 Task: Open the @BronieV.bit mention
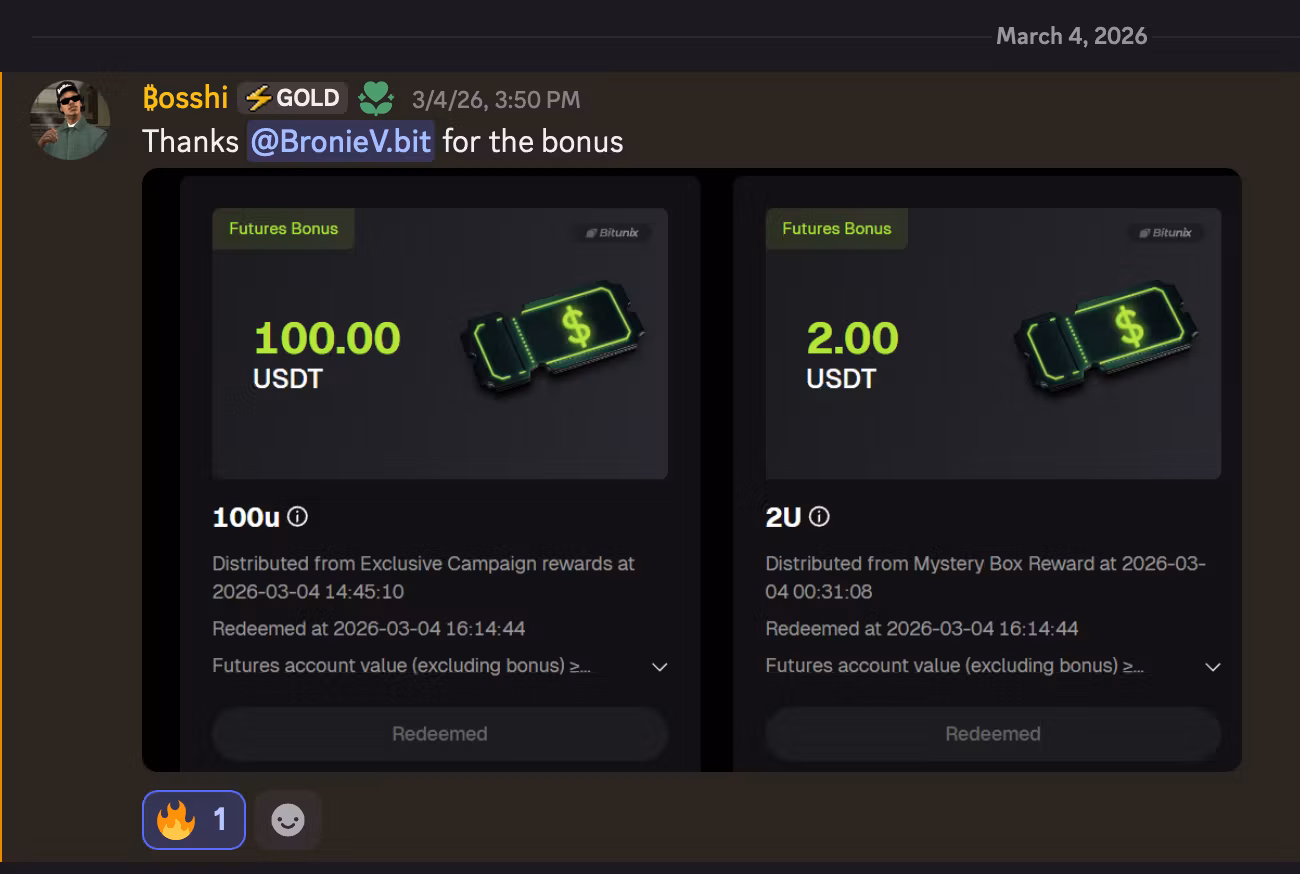point(340,141)
